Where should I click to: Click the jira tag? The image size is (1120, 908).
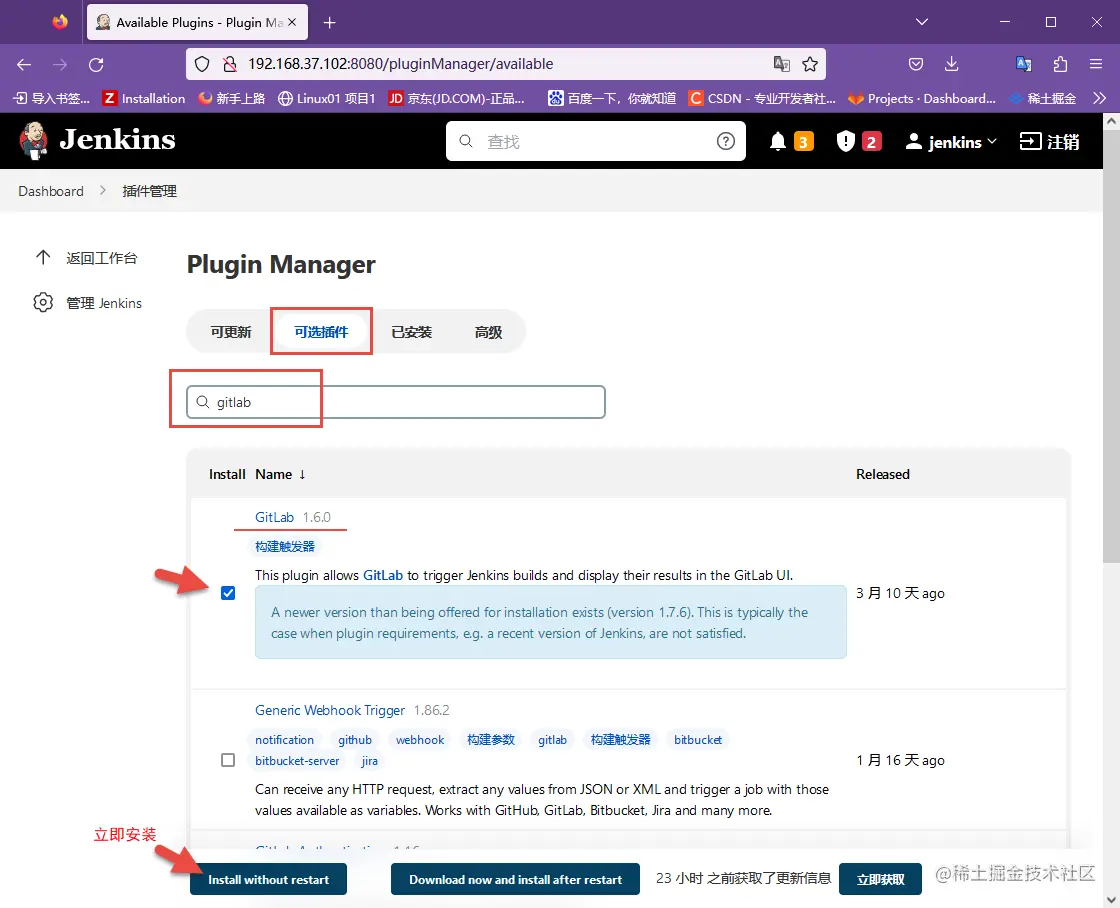coord(369,761)
